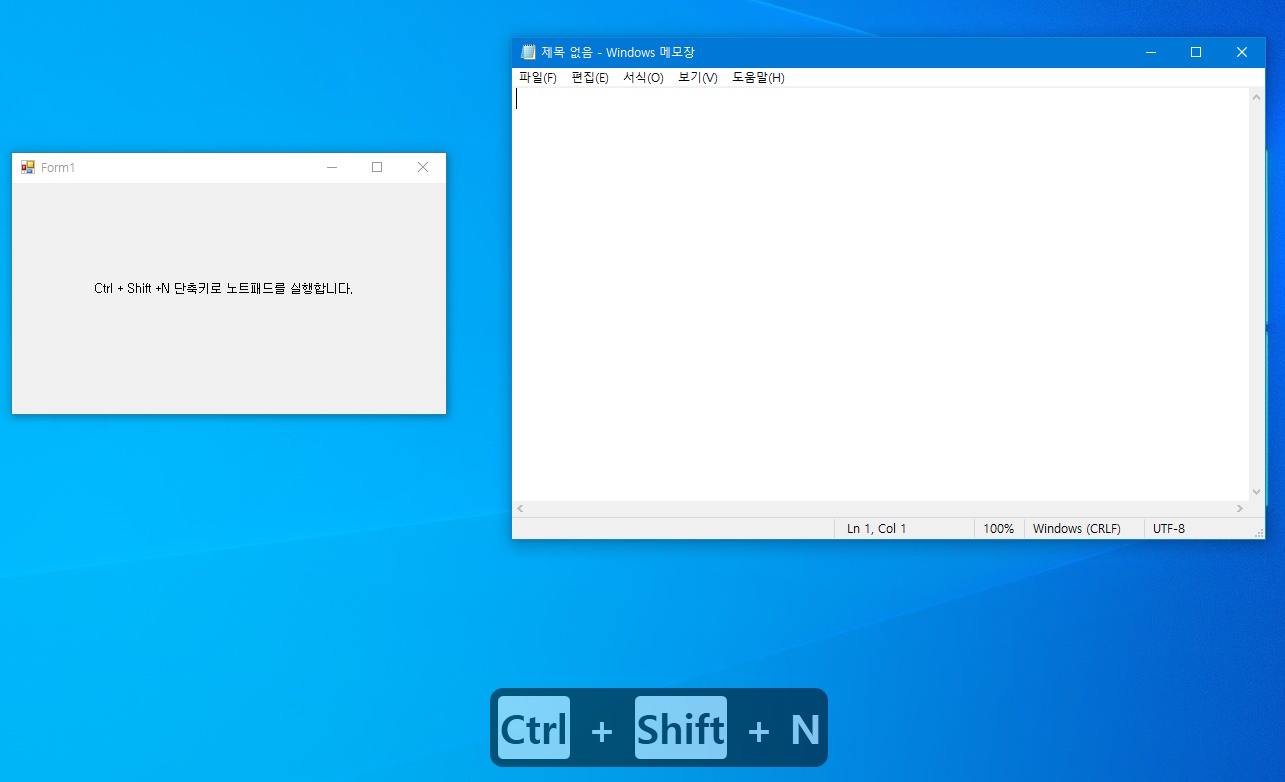
Task: Open the 도움말(H) menu in Notepad
Action: (758, 78)
